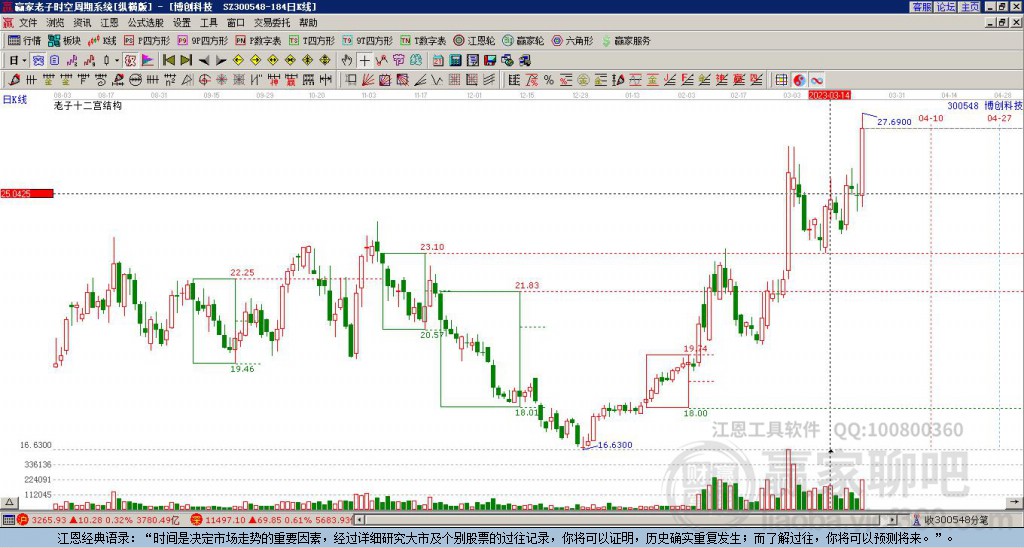Click the save floppy disk icon
The width and height of the screenshot is (1024, 548).
[x=490, y=61]
